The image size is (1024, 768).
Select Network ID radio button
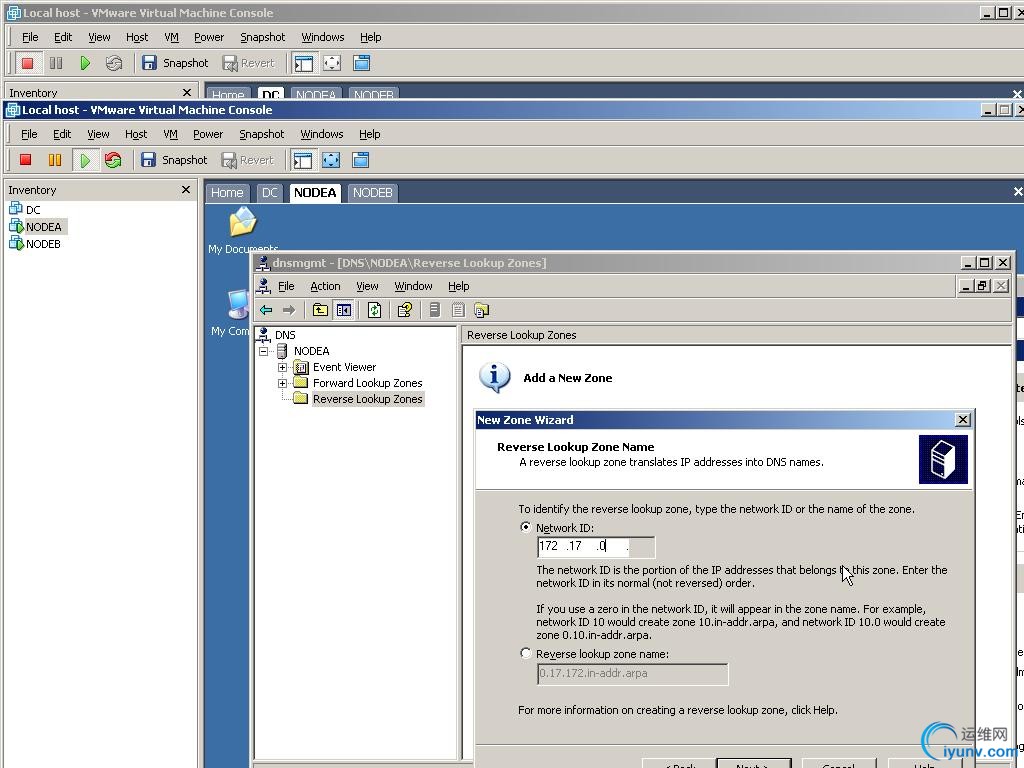(x=526, y=527)
